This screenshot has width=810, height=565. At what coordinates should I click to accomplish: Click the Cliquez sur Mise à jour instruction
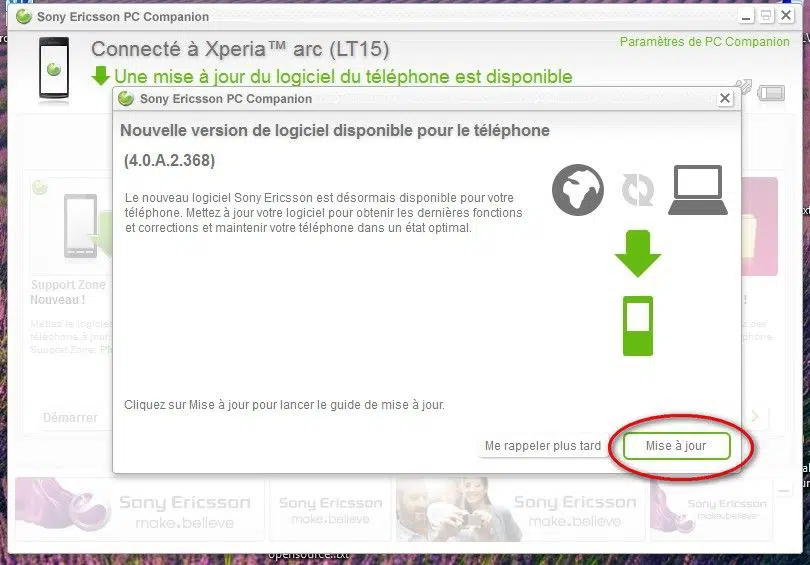(284, 405)
